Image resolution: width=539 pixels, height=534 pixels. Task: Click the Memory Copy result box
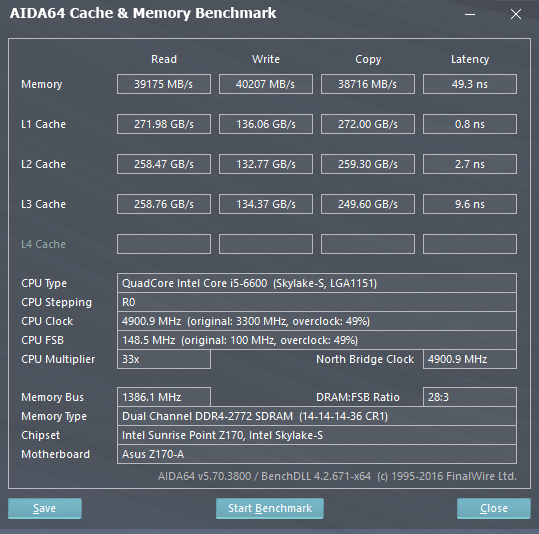(x=368, y=84)
